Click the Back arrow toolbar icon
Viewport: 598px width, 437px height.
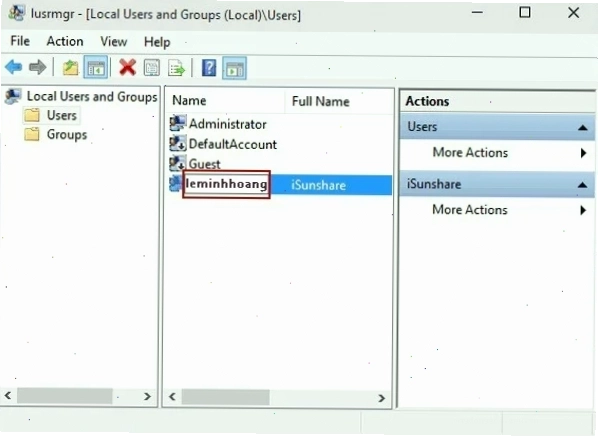[x=14, y=67]
